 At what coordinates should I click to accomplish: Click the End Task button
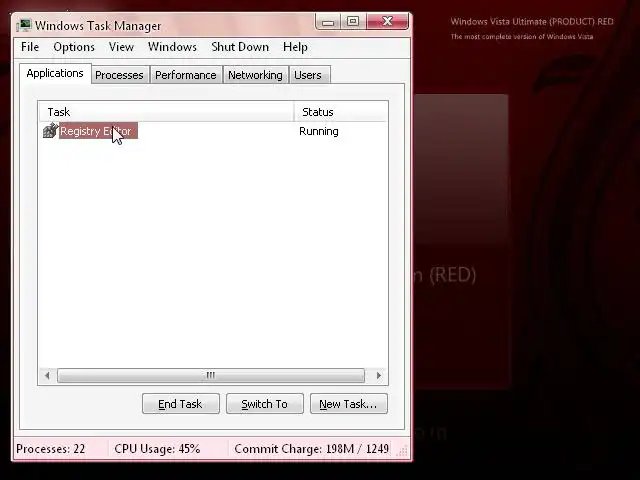pyautogui.click(x=181, y=404)
